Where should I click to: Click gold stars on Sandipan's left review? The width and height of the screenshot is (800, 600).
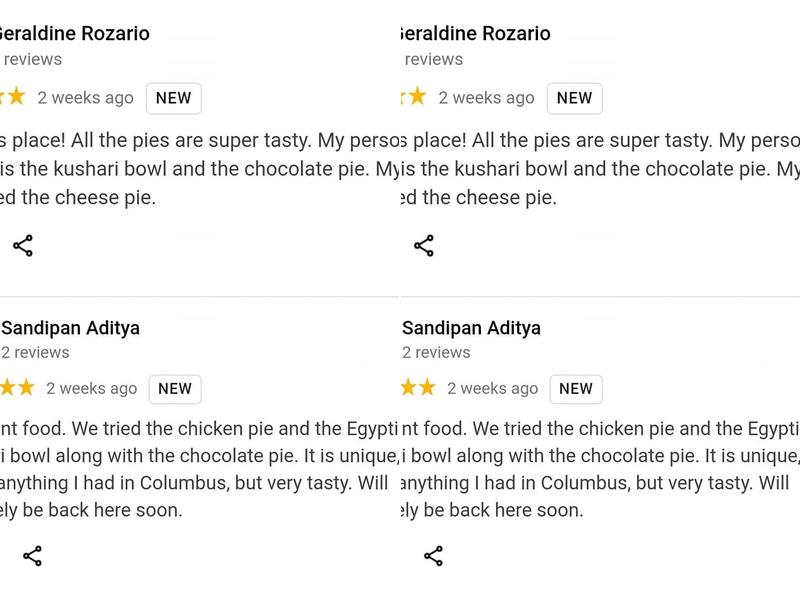18,388
